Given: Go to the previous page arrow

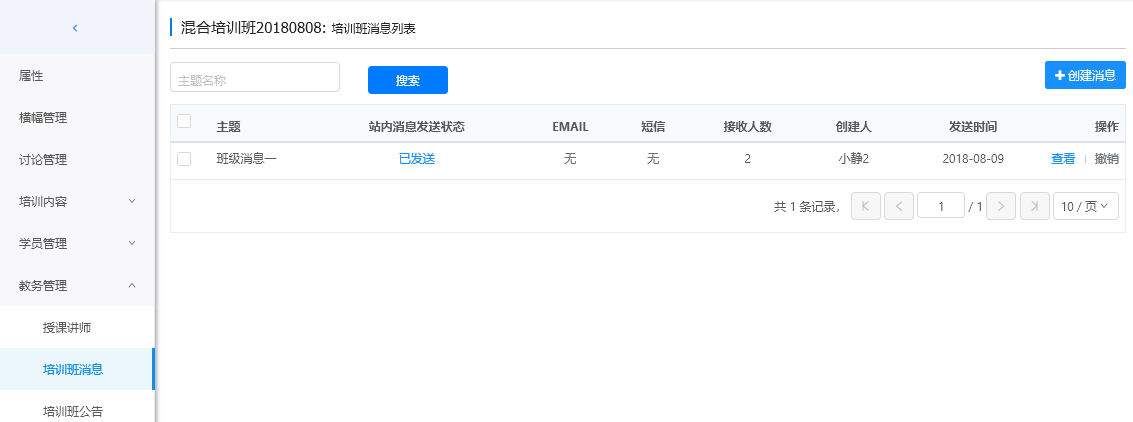Looking at the screenshot, I should click(899, 206).
